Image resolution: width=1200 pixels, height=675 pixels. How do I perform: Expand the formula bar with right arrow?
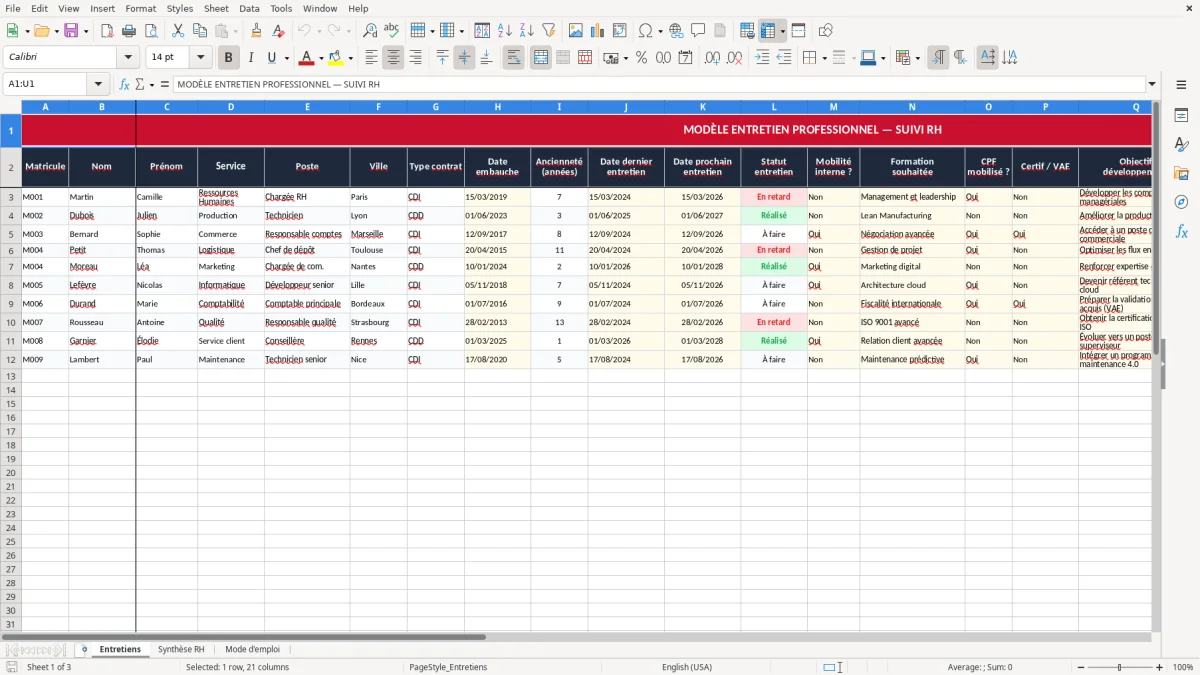[1152, 84]
